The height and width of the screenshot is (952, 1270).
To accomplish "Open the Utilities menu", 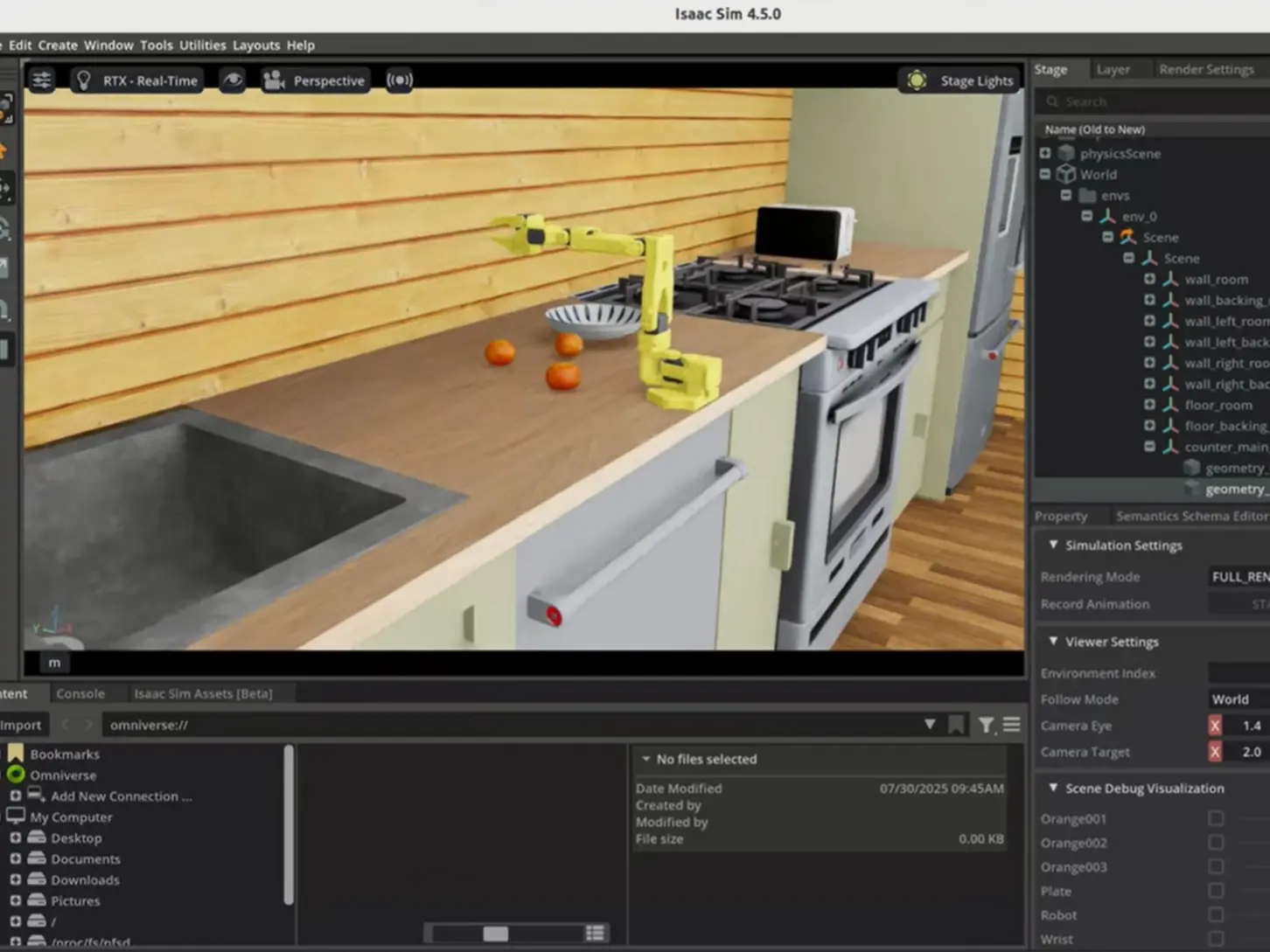I will click(202, 45).
